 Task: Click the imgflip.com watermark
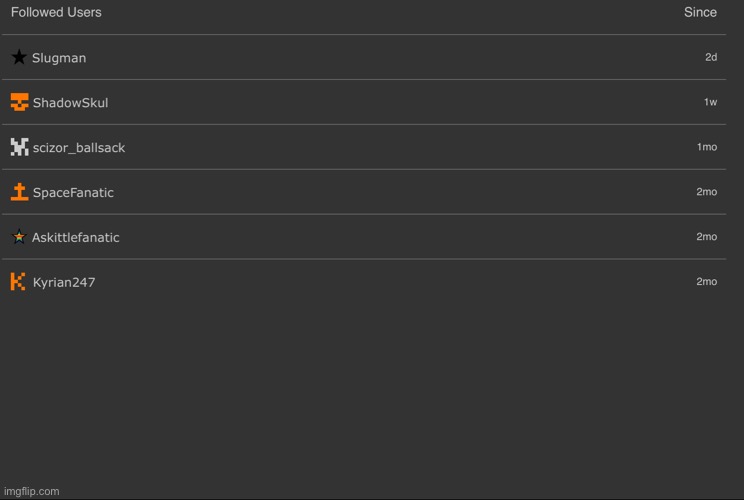(x=35, y=491)
